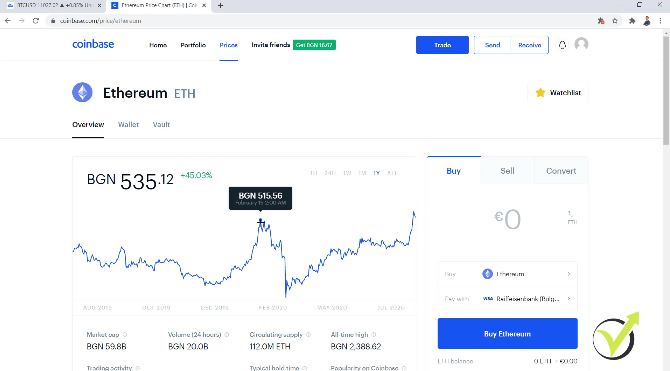Viewport: 670px width, 371px height.
Task: Set chart range to 24H
Action: click(x=329, y=173)
